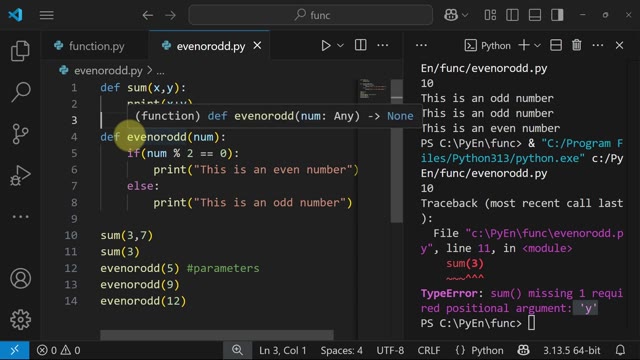The image size is (640, 360).
Task: Close the evenorodd.py tab
Action: coord(257,46)
